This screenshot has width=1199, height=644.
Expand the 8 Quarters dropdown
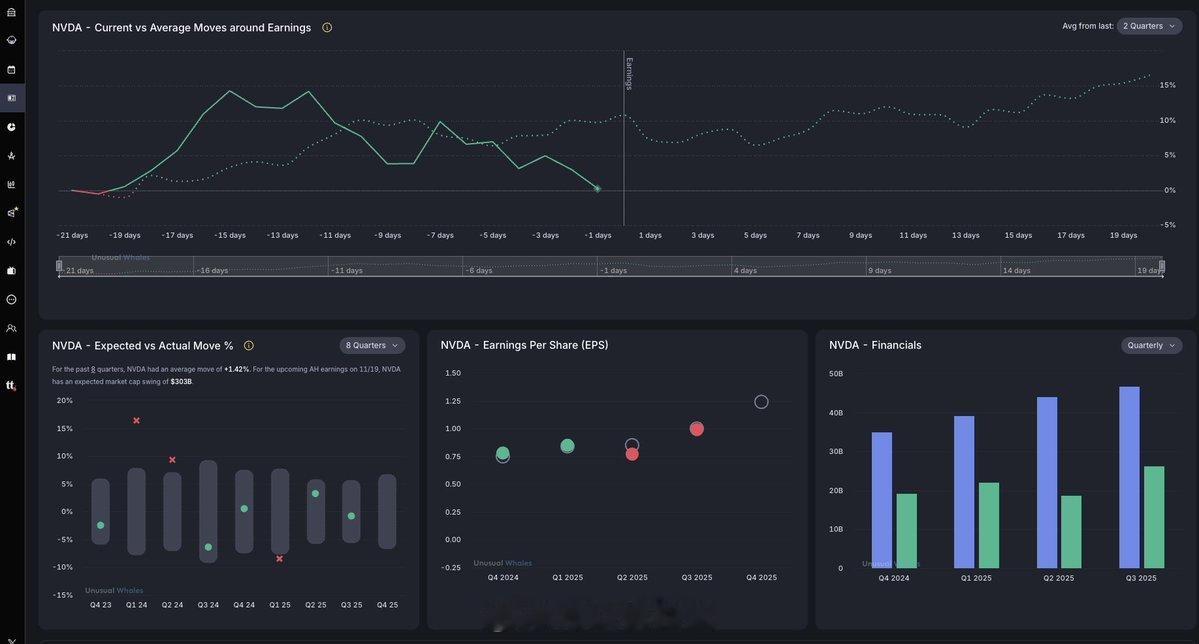click(372, 346)
